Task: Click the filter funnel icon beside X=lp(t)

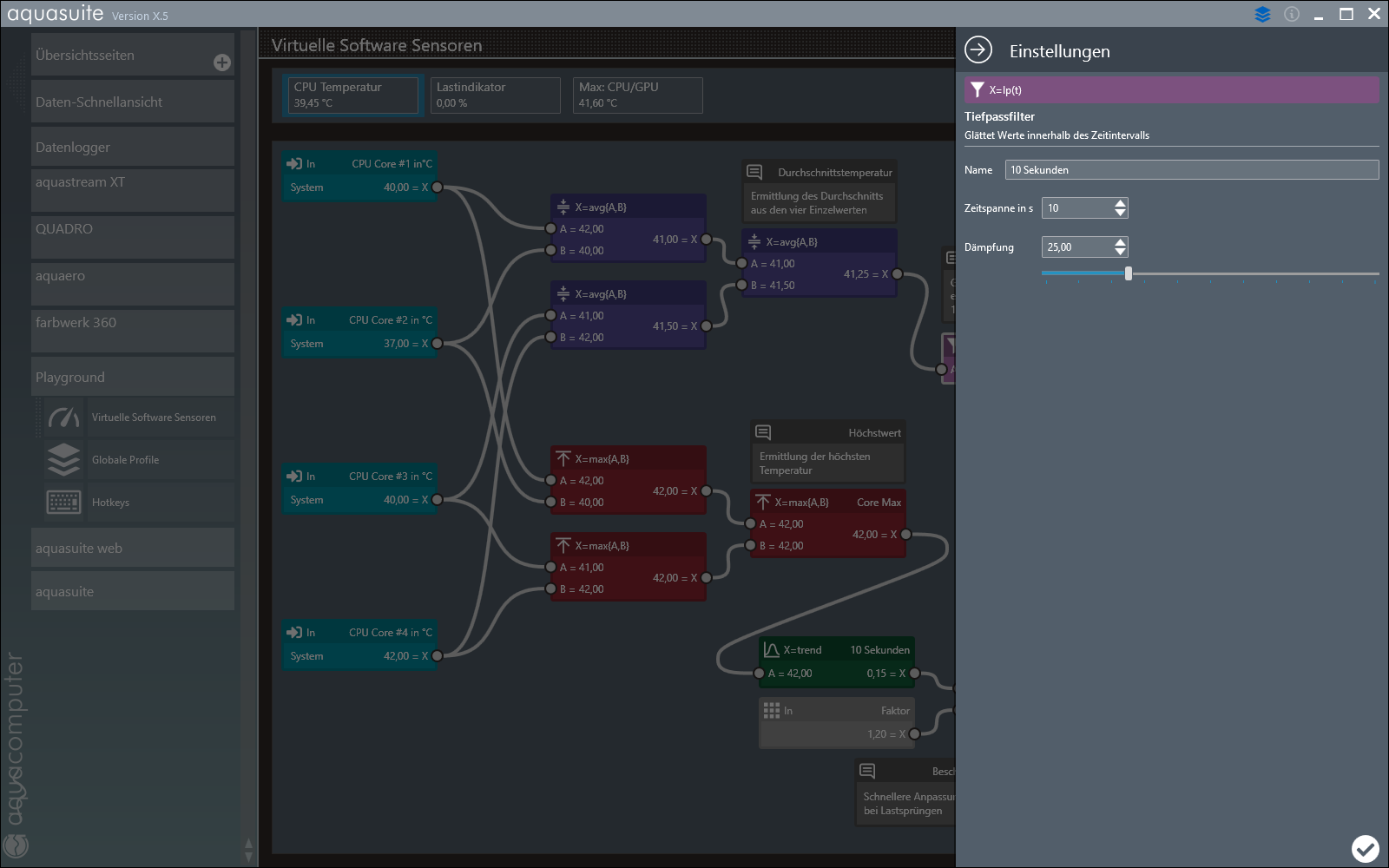Action: pos(978,89)
